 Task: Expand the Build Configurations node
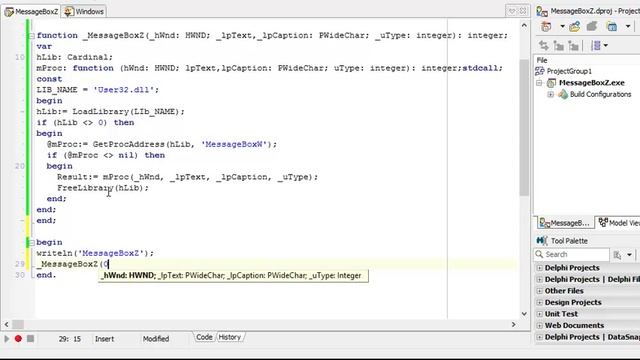[551, 94]
